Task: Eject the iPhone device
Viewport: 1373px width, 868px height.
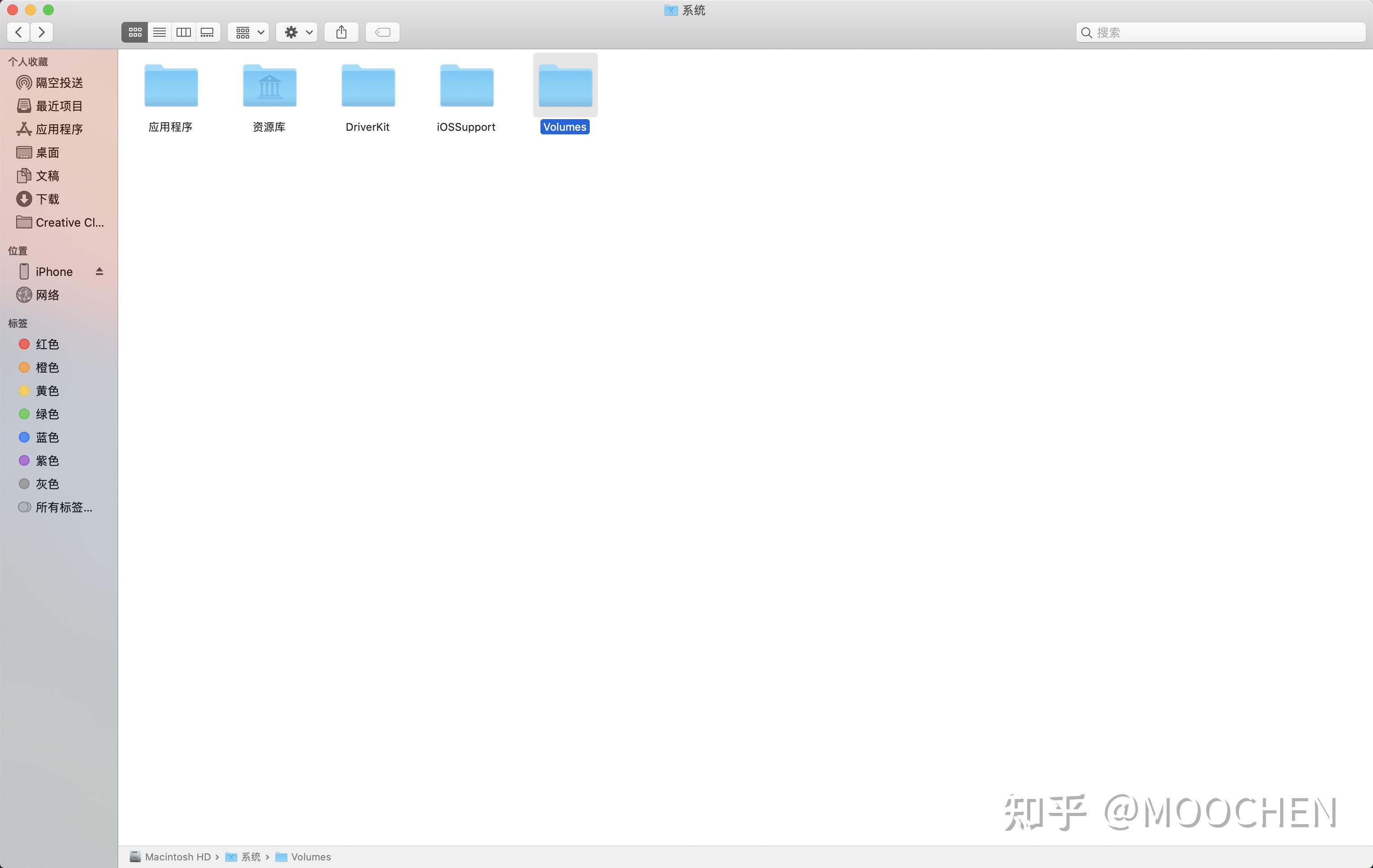Action: tap(99, 271)
